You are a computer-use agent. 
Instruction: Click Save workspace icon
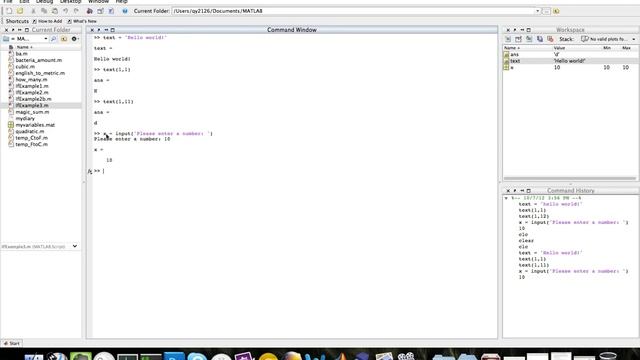coord(540,39)
